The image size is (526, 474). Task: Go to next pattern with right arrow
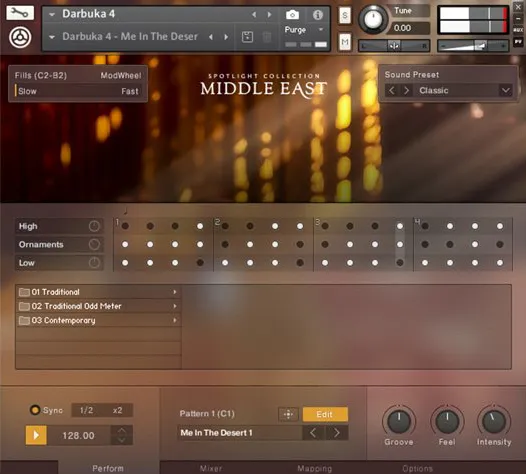click(336, 433)
